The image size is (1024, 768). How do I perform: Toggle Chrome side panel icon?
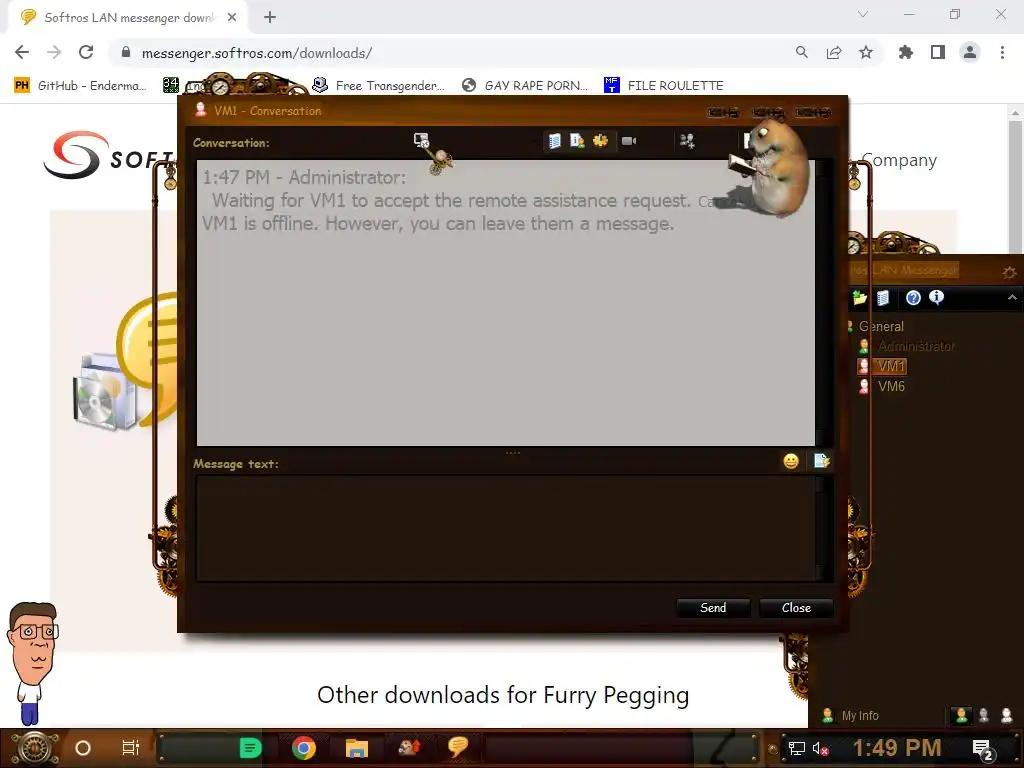coord(938,52)
